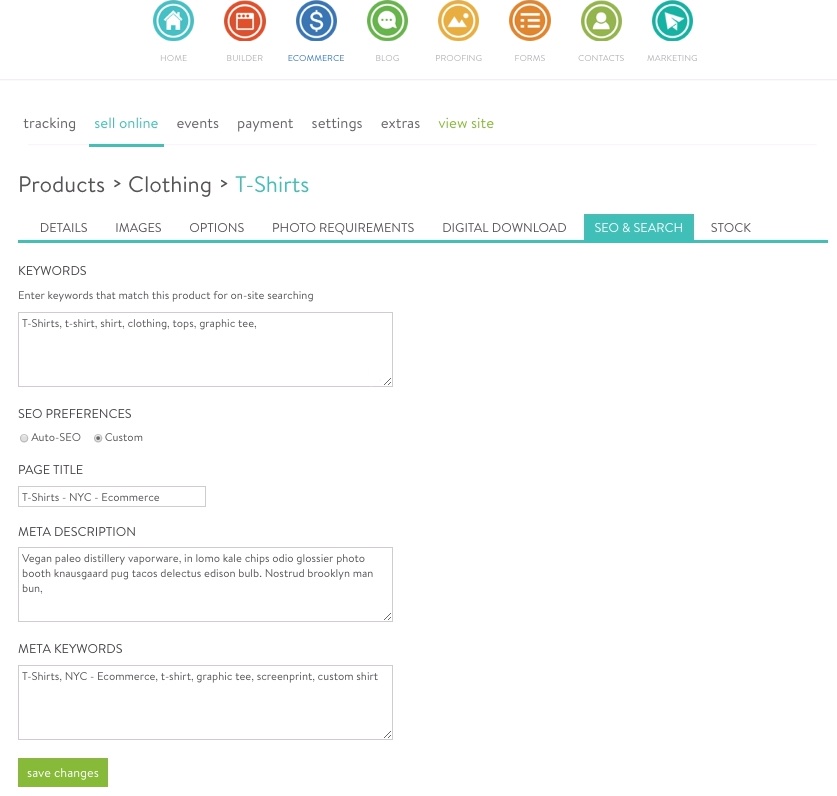Click the save changes button
The height and width of the screenshot is (796, 837).
tap(62, 772)
